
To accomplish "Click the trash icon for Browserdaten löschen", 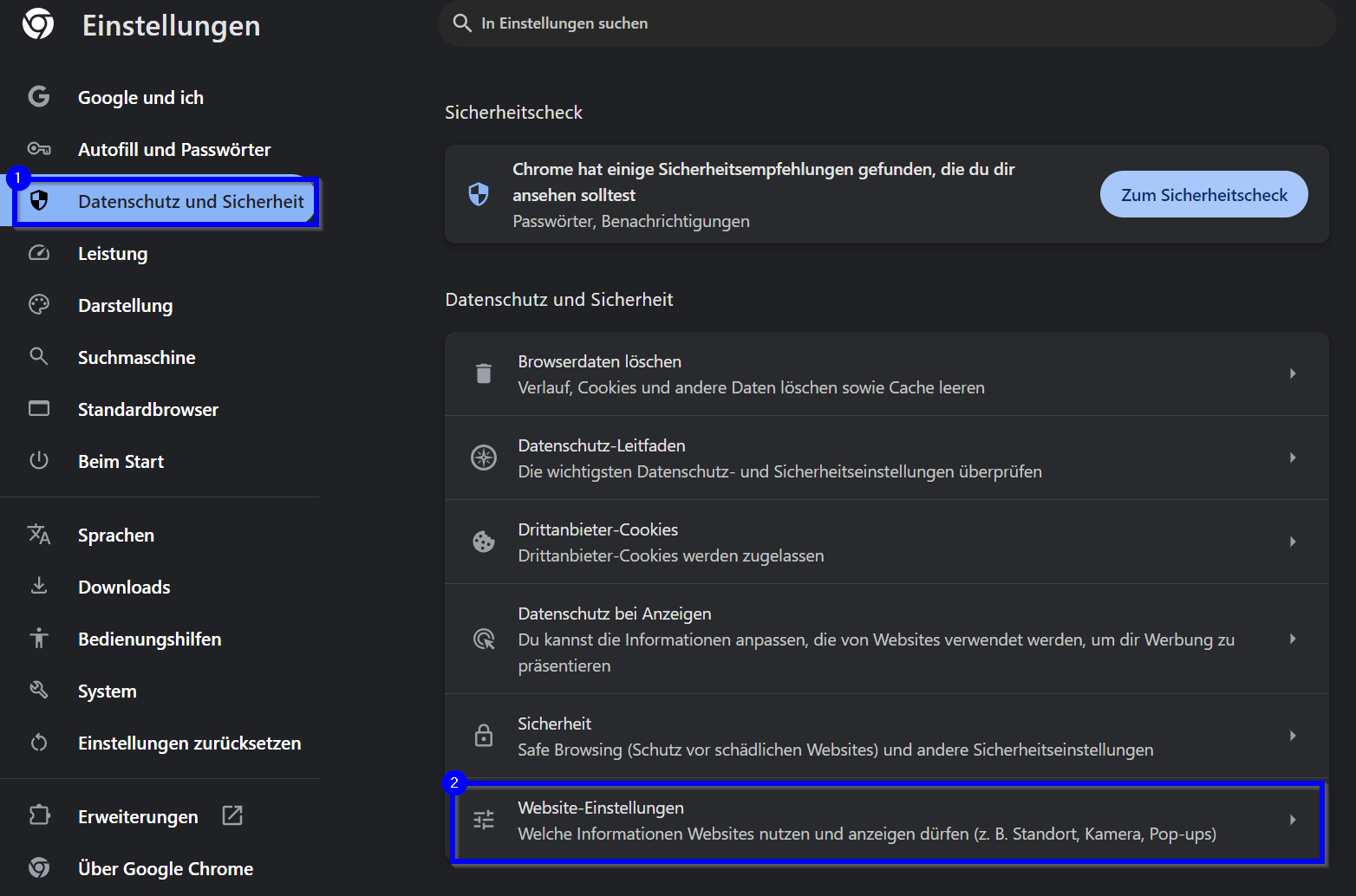I will 484,373.
